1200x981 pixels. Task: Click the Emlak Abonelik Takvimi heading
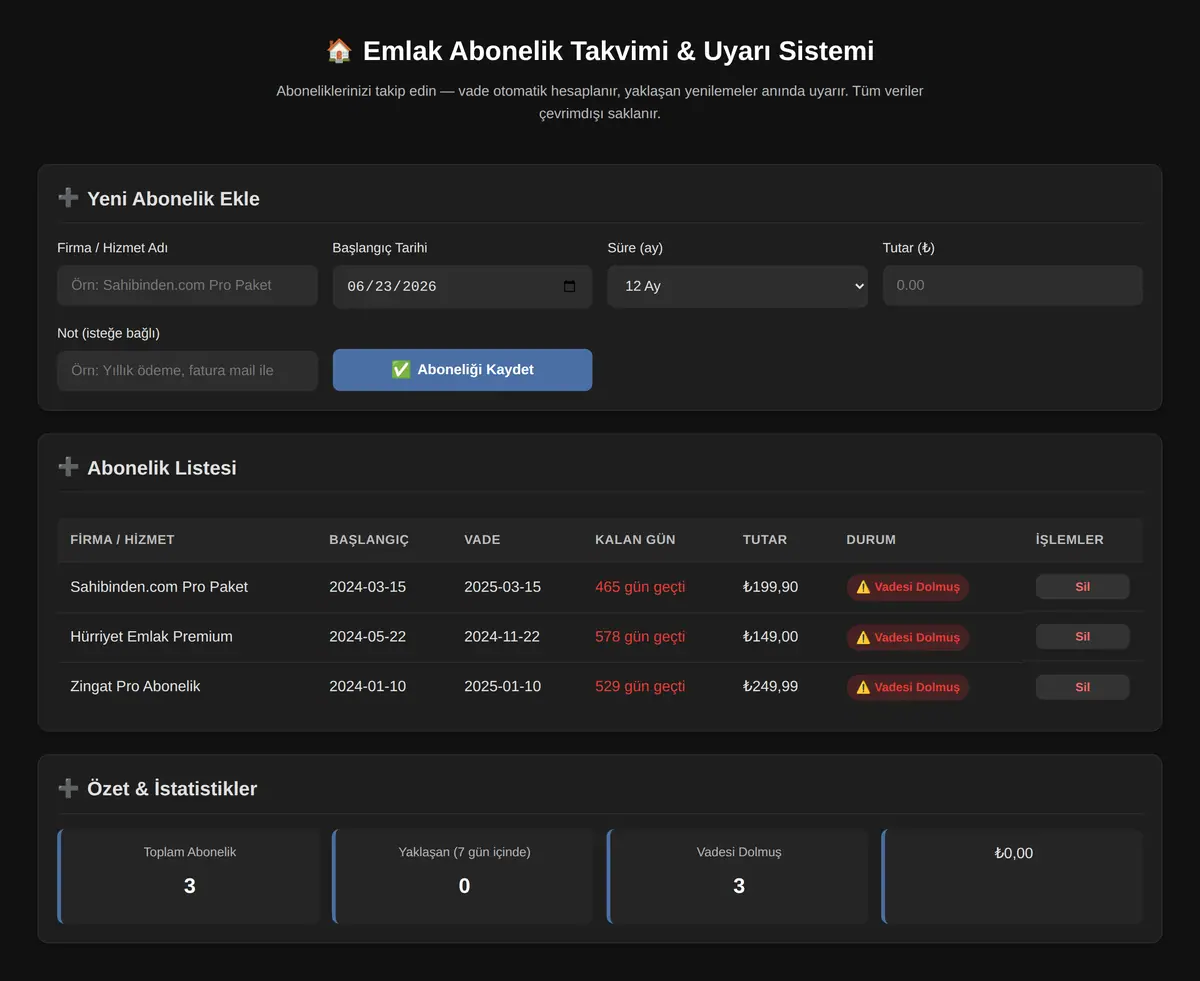(x=600, y=51)
